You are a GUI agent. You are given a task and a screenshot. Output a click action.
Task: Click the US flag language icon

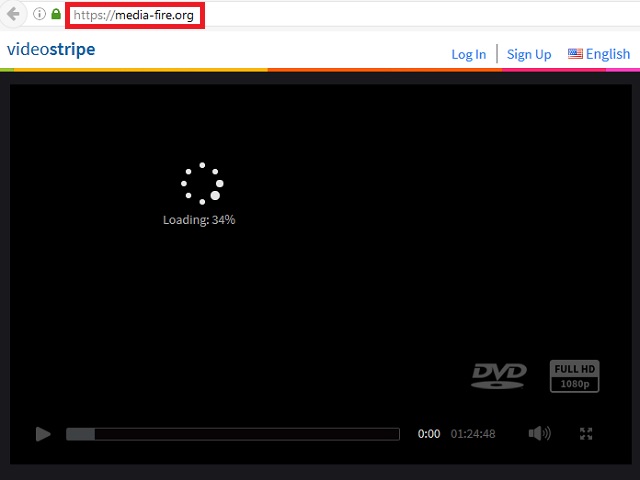coord(575,53)
